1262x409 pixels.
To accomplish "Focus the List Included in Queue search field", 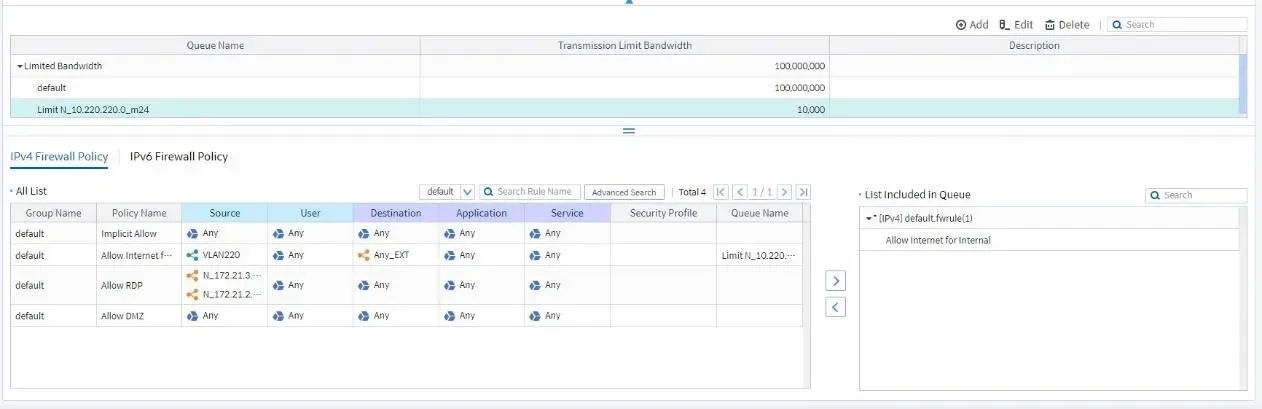I will pos(1196,195).
